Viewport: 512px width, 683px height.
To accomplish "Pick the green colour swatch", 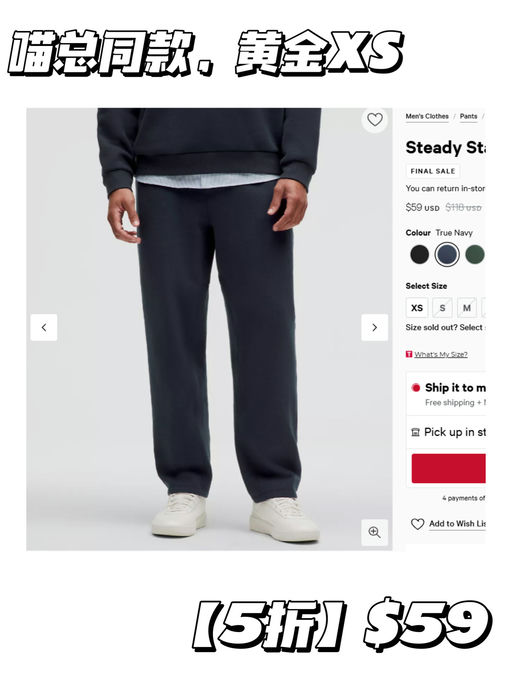I will [x=475, y=254].
